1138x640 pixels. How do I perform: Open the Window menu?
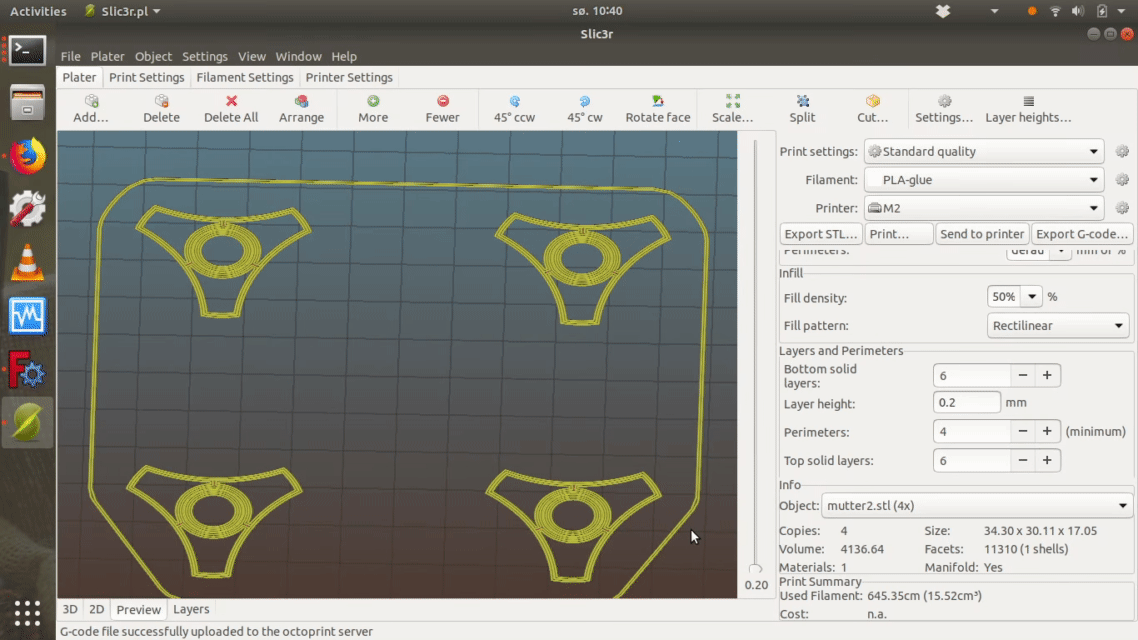coord(298,56)
